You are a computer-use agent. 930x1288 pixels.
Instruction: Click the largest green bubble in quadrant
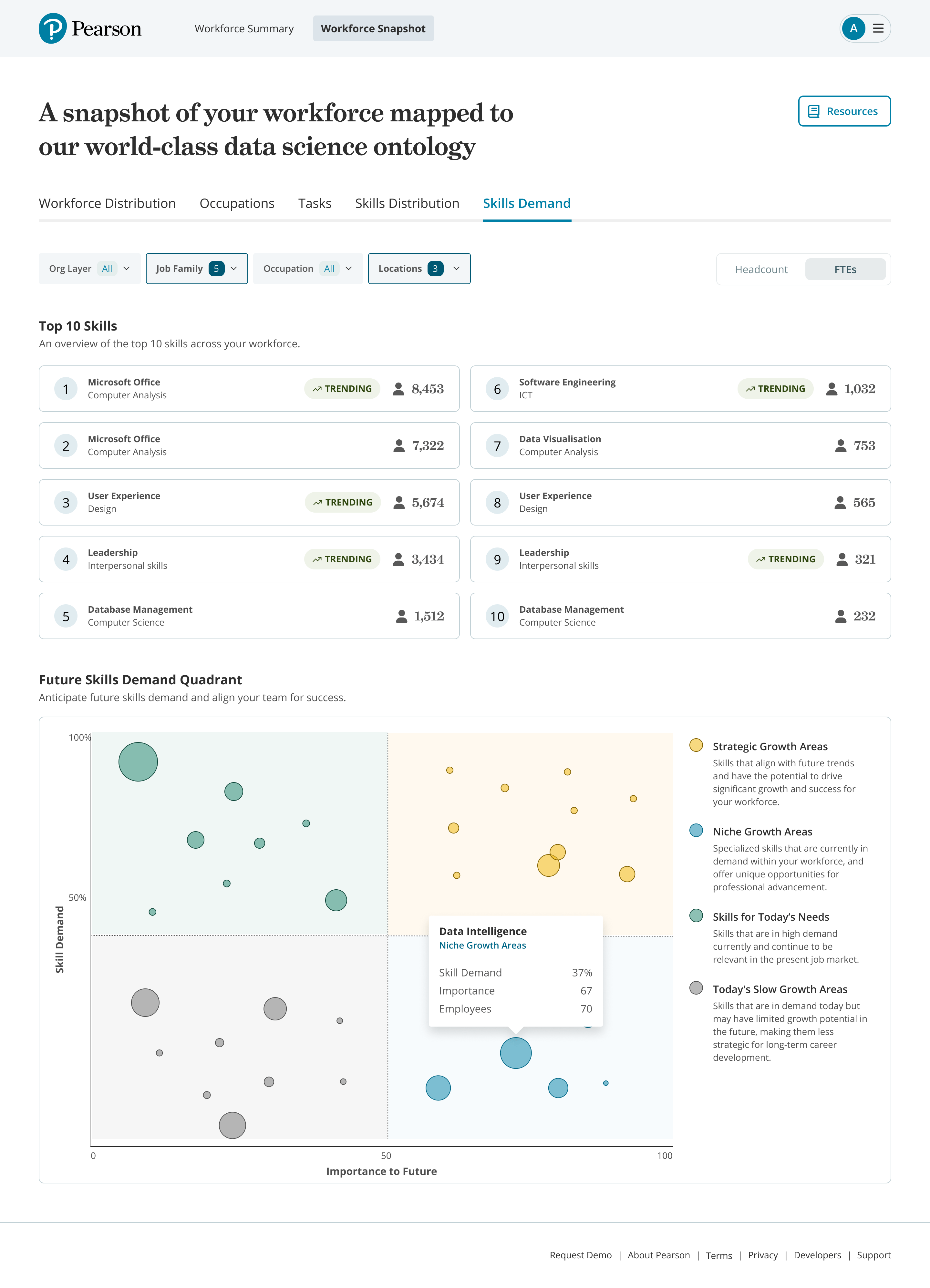[x=138, y=762]
